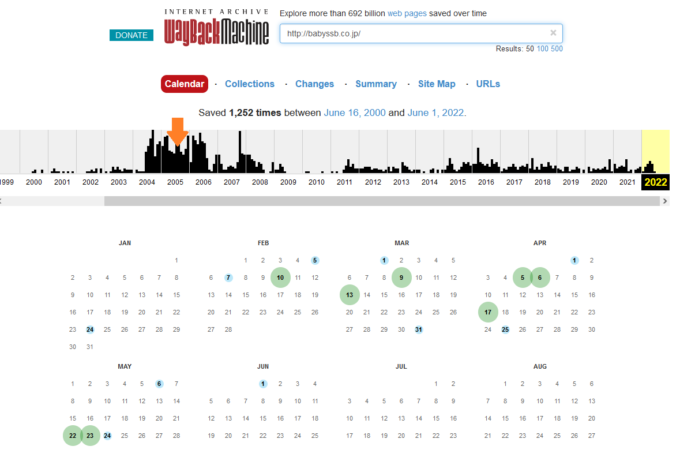Jump to year 2012 on the timeline
Image resolution: width=680 pixels, height=450 pixels.
click(x=373, y=182)
